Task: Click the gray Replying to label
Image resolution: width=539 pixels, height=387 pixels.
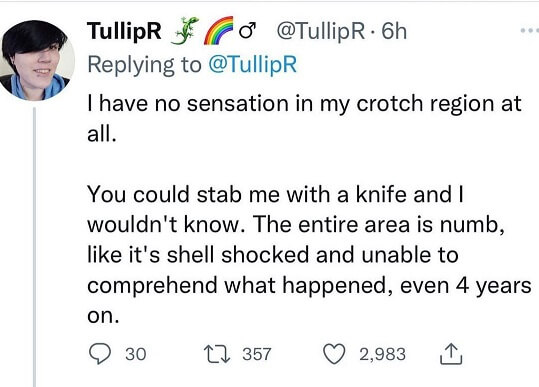Action: click(x=144, y=65)
